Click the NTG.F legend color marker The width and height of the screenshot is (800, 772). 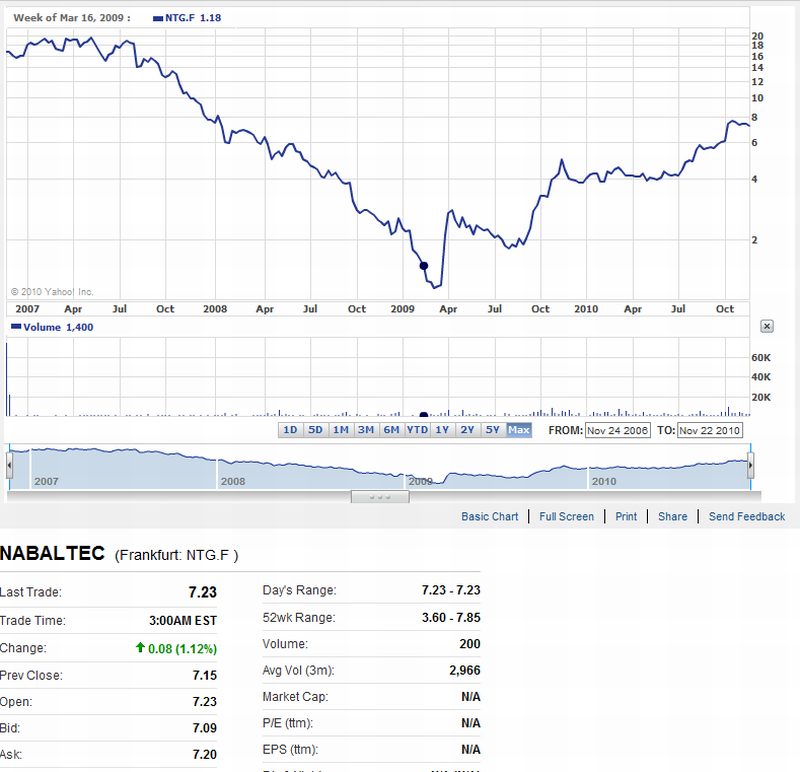[158, 18]
